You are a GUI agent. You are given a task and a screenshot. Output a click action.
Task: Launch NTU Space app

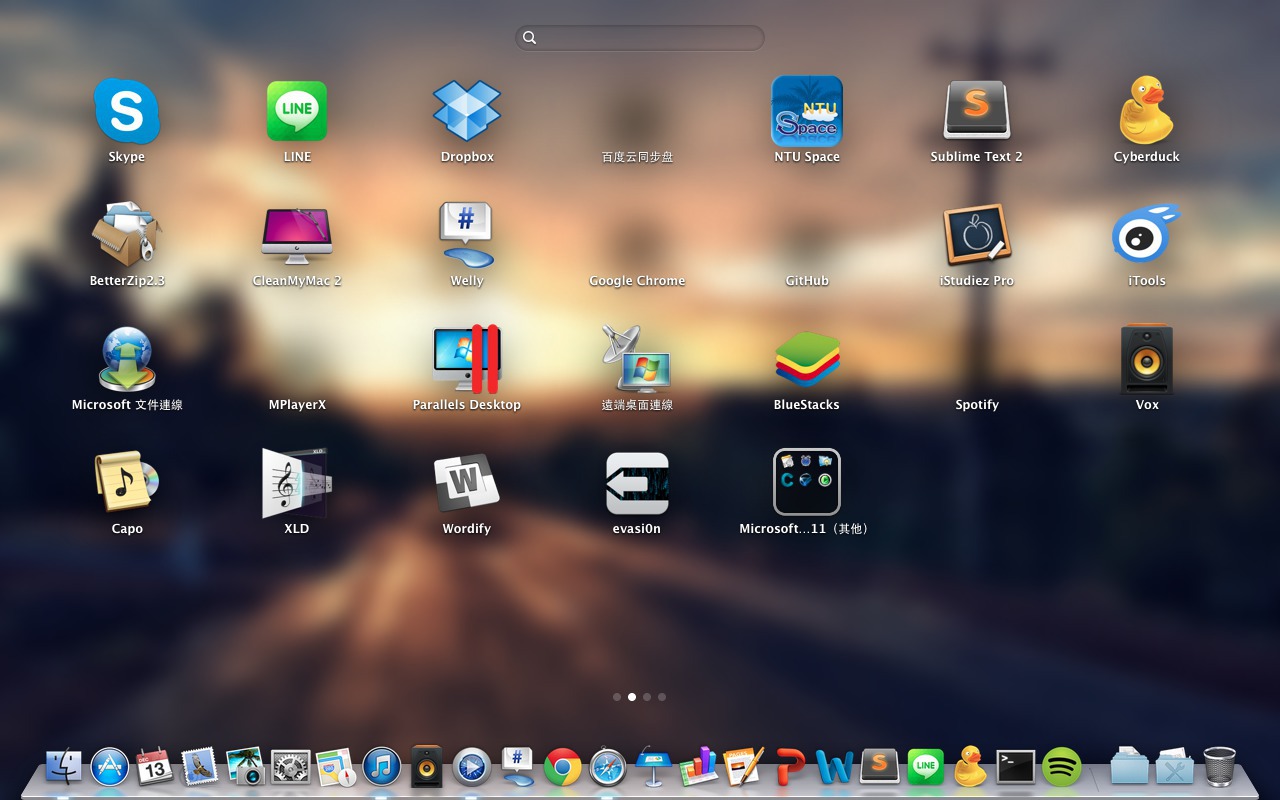(x=807, y=111)
